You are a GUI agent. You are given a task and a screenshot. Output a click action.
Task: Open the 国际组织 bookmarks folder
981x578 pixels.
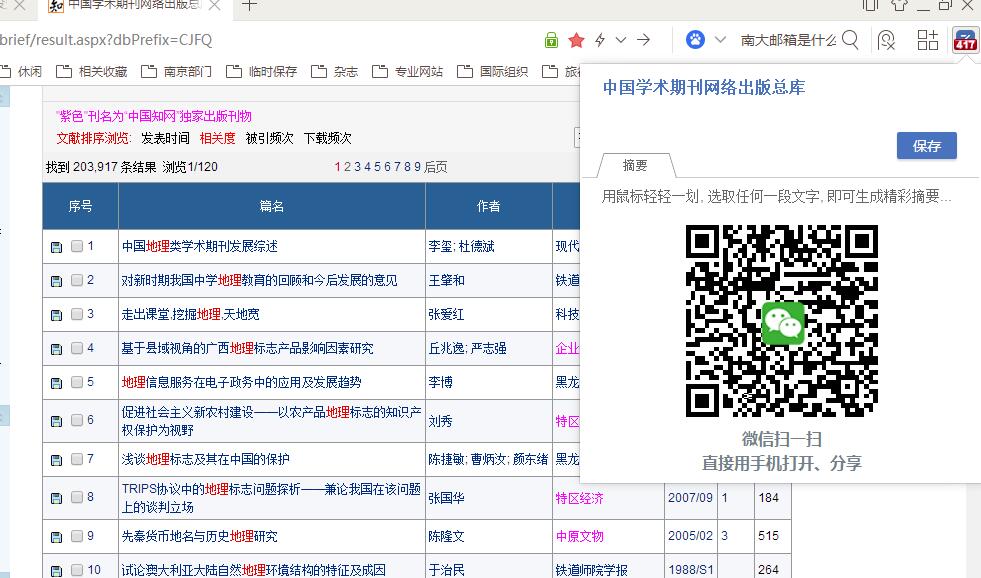click(492, 71)
